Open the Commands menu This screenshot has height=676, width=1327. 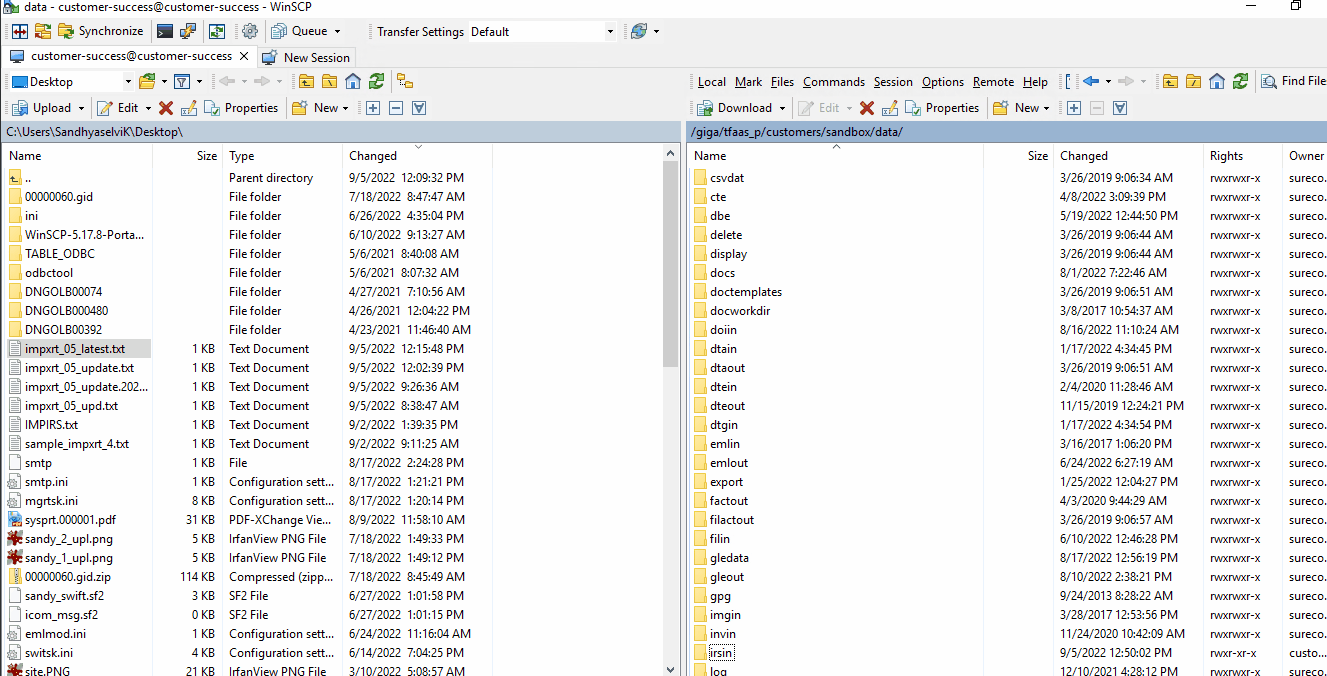(x=833, y=81)
